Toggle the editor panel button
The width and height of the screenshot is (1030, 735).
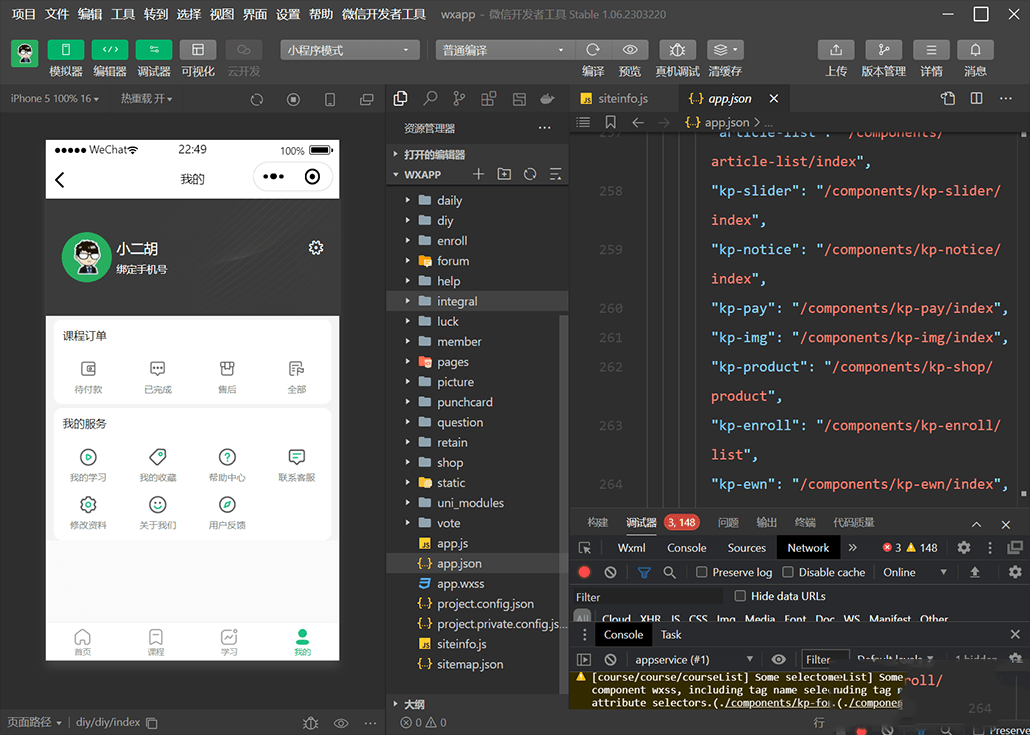pos(110,50)
